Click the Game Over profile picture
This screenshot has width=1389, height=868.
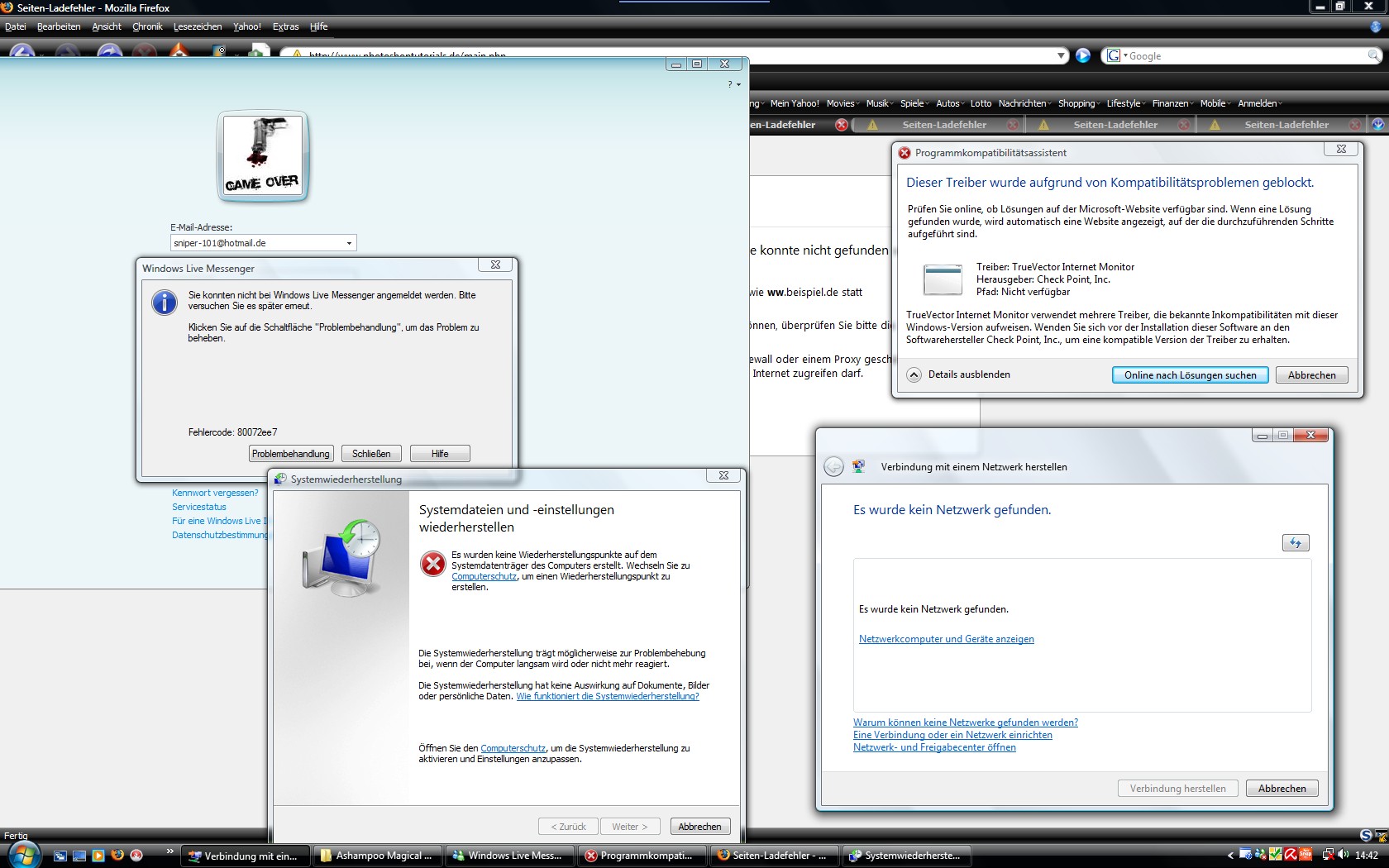click(x=263, y=156)
